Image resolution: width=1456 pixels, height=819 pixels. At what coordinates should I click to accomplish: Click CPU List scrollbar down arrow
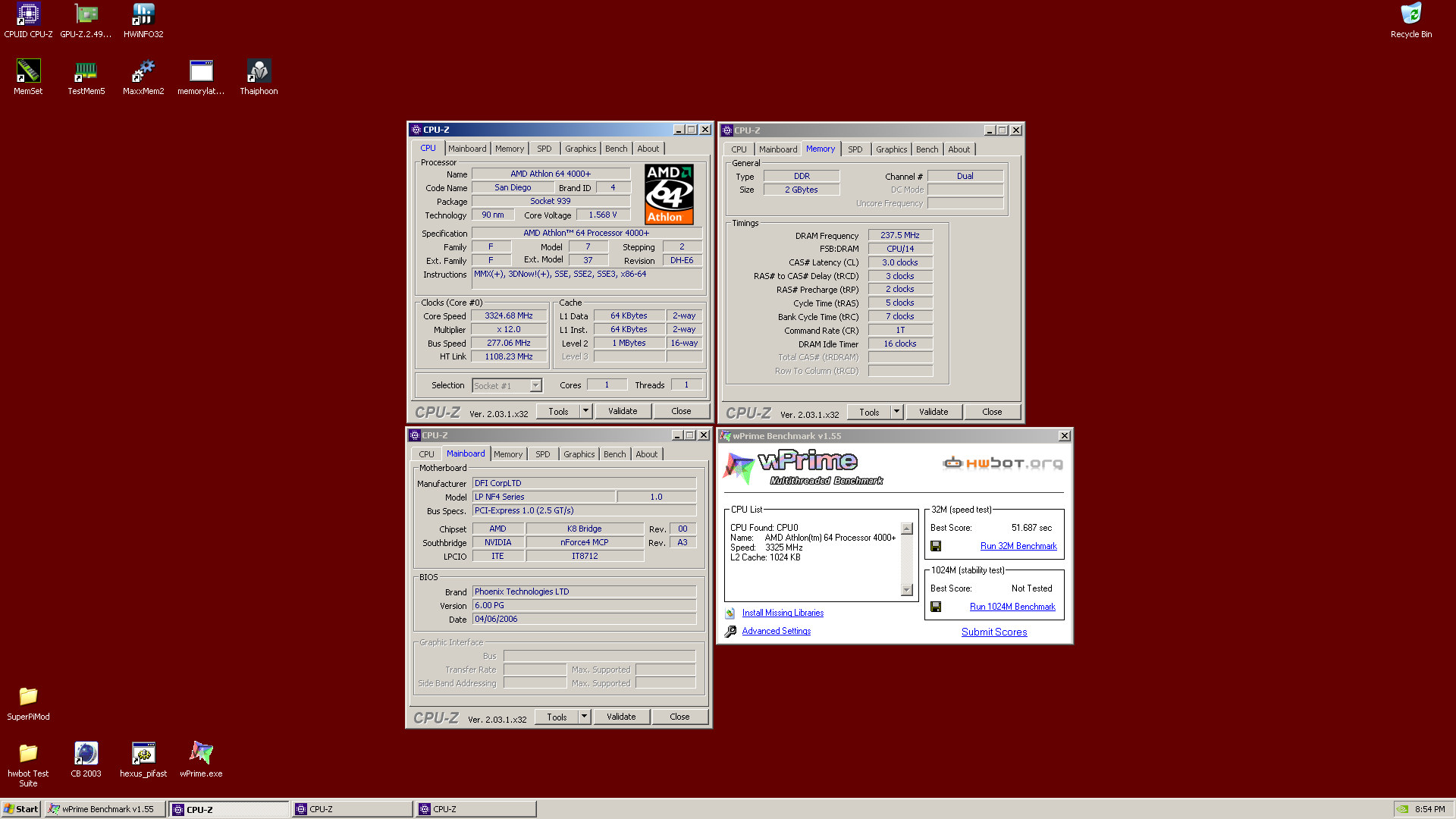[906, 590]
